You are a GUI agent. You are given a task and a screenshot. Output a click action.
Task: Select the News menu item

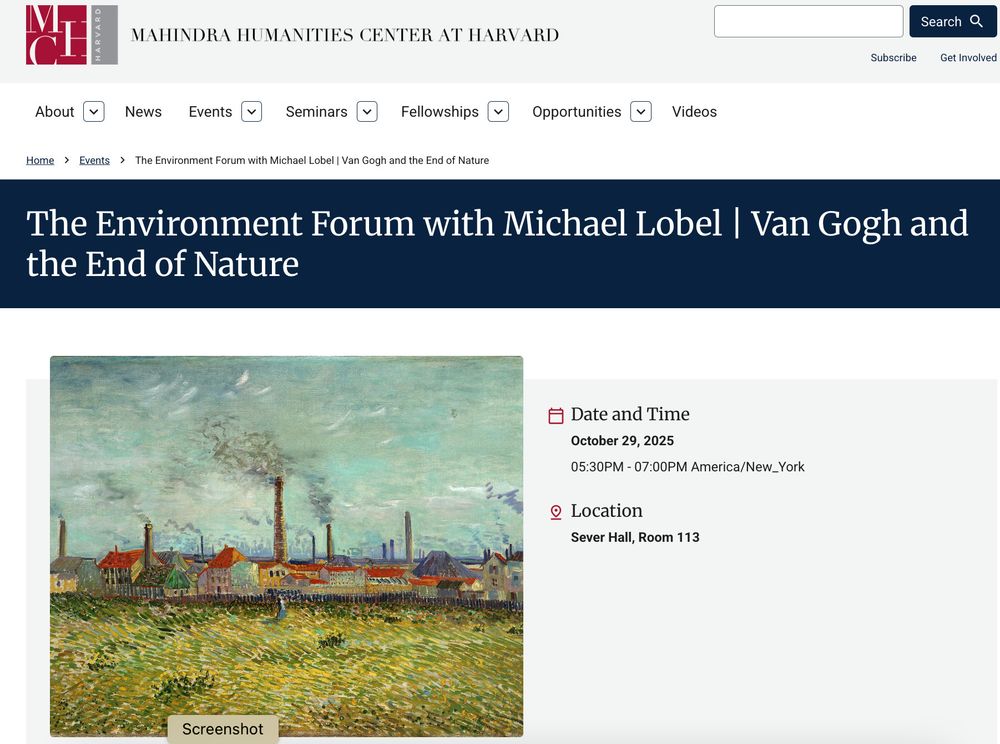(x=143, y=111)
